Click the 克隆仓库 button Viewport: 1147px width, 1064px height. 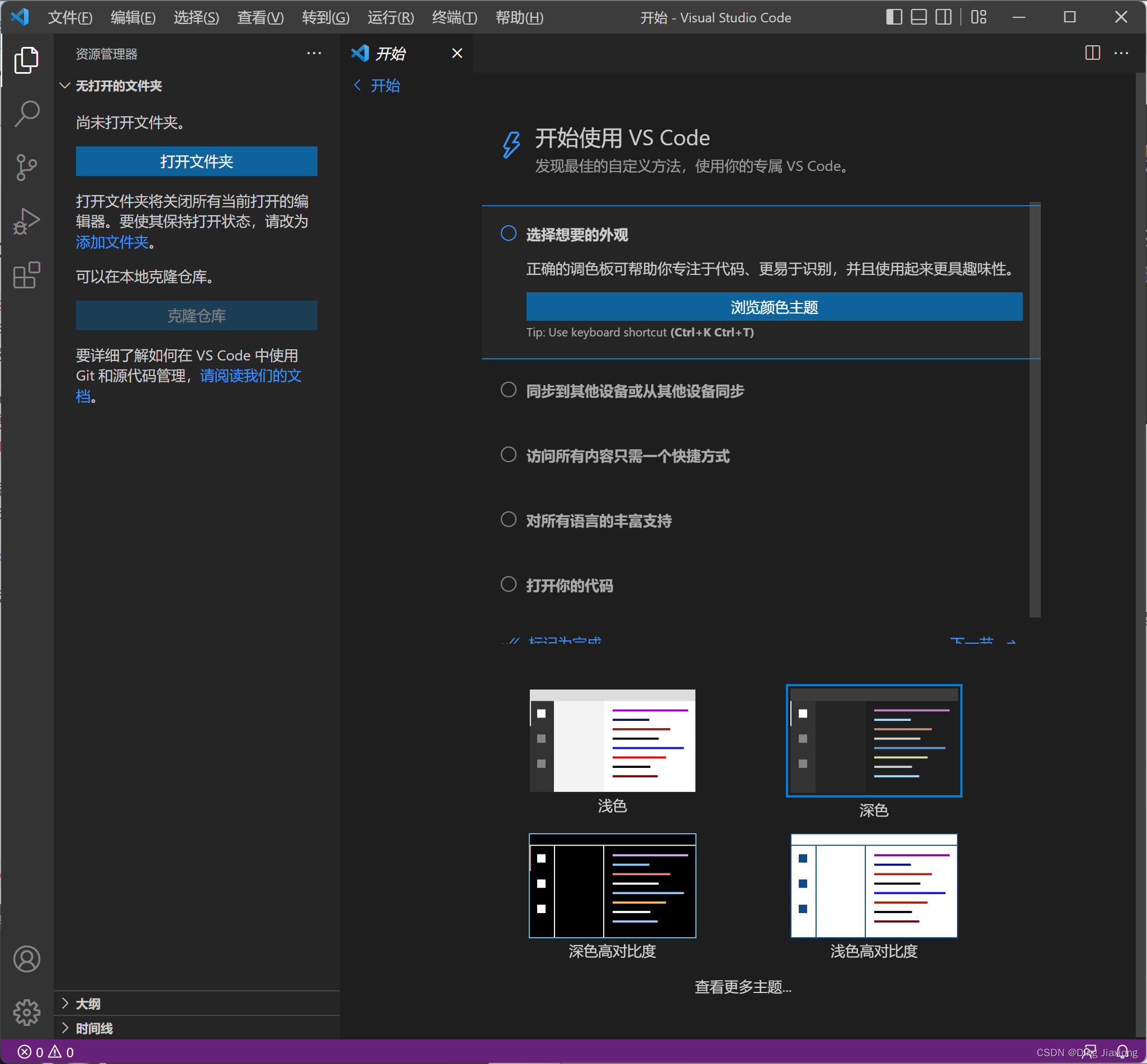pyautogui.click(x=196, y=316)
